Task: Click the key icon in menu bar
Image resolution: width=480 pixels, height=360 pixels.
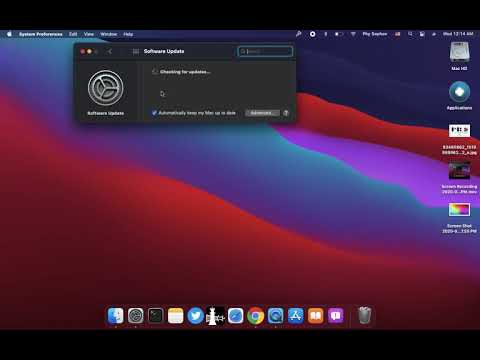Action: pyautogui.click(x=299, y=34)
